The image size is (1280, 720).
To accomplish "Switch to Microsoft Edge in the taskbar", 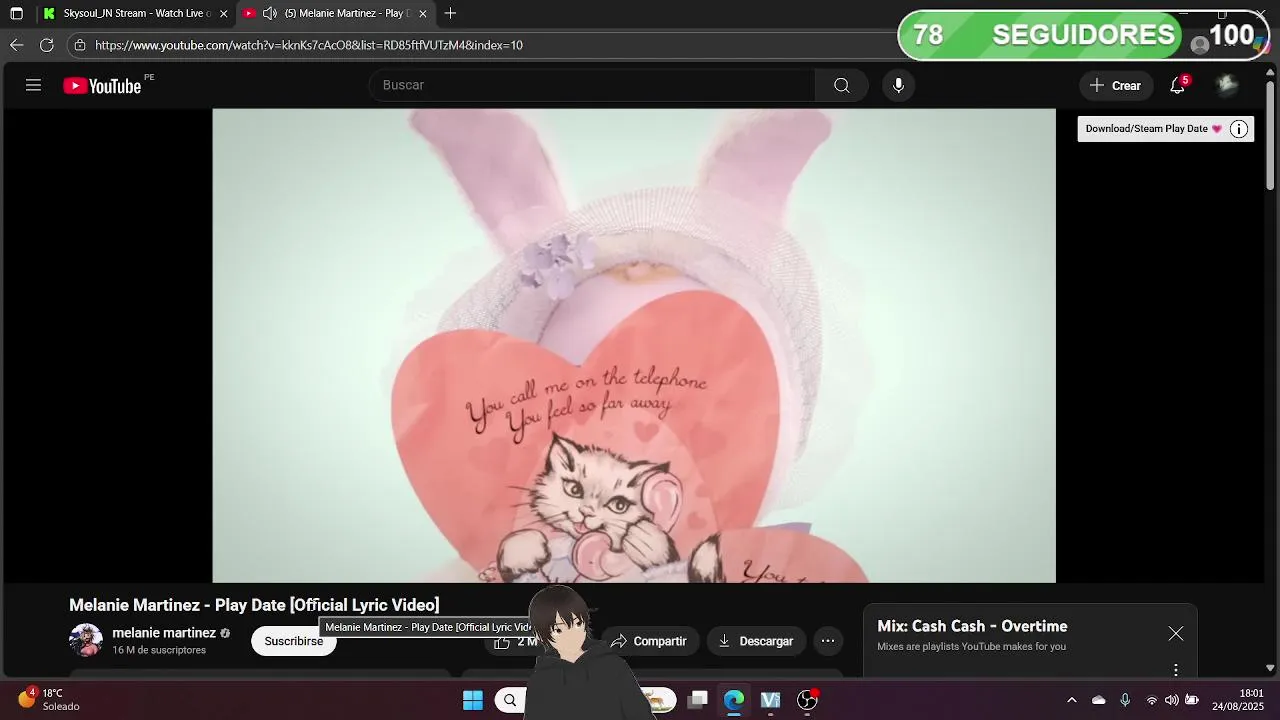I will 734,700.
